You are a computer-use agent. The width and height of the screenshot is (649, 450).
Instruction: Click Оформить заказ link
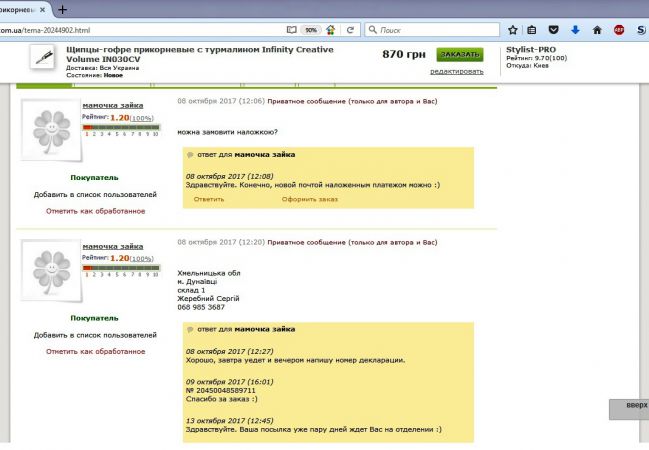click(x=309, y=199)
